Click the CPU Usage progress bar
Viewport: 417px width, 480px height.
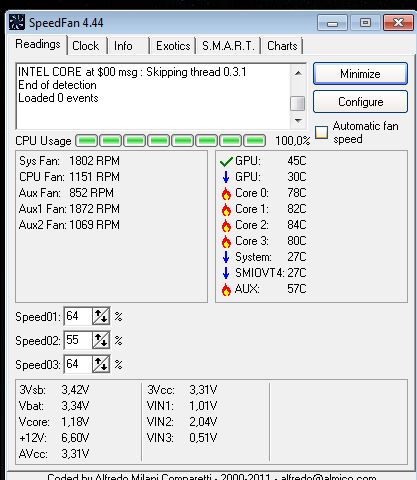pos(171,141)
